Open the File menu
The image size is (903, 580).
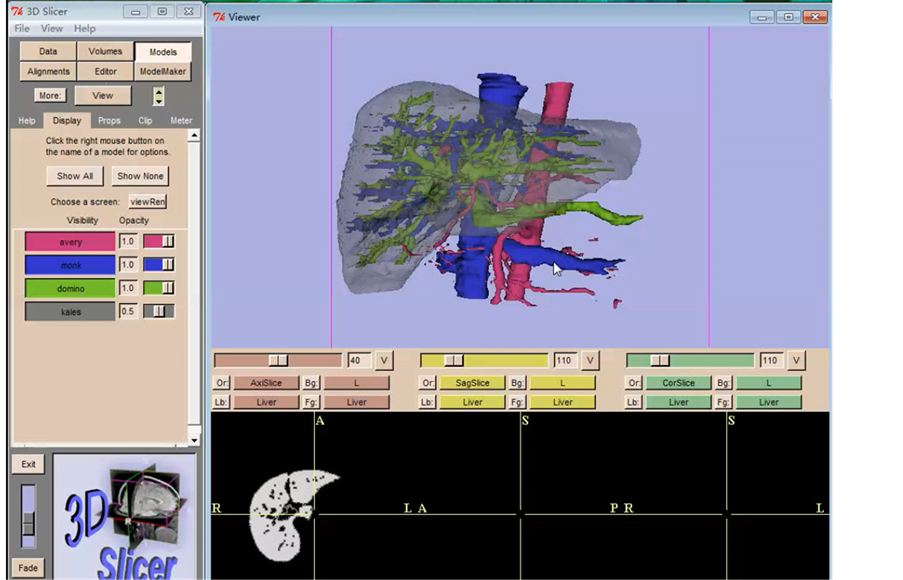tap(22, 29)
